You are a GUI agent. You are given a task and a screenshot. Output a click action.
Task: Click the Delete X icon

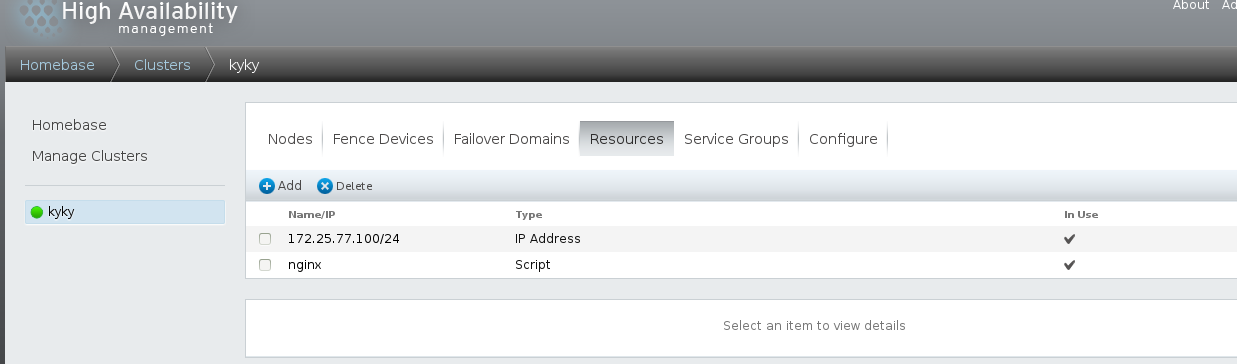(325, 186)
